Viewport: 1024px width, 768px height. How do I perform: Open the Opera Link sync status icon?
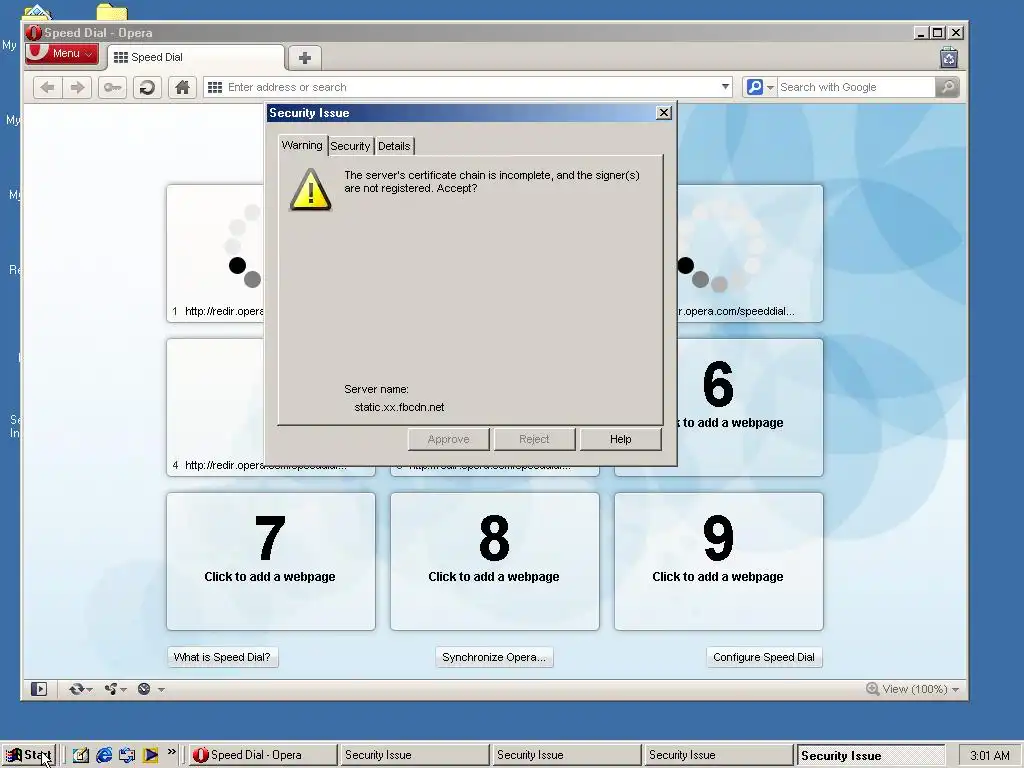76,689
